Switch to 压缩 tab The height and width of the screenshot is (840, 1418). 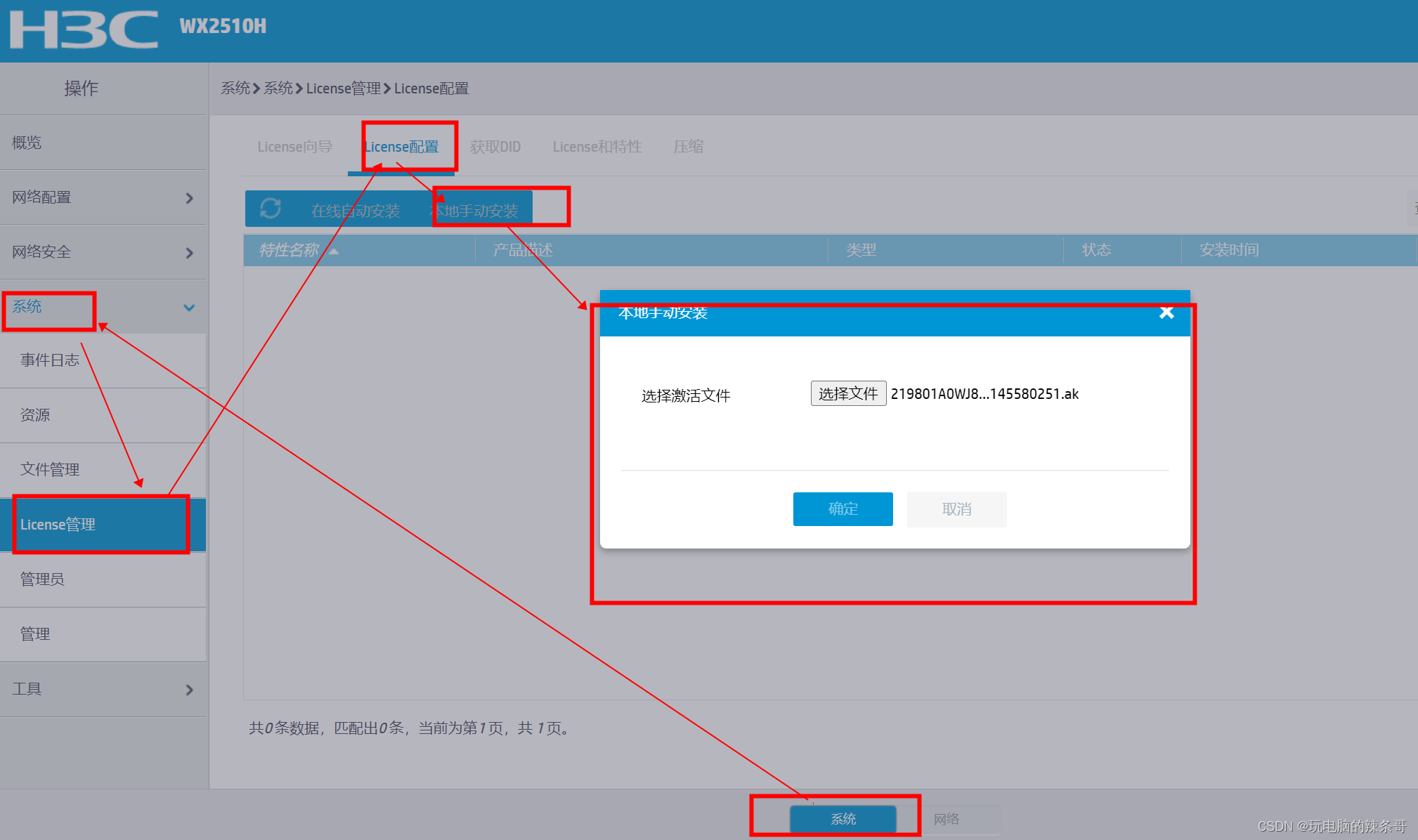(689, 147)
